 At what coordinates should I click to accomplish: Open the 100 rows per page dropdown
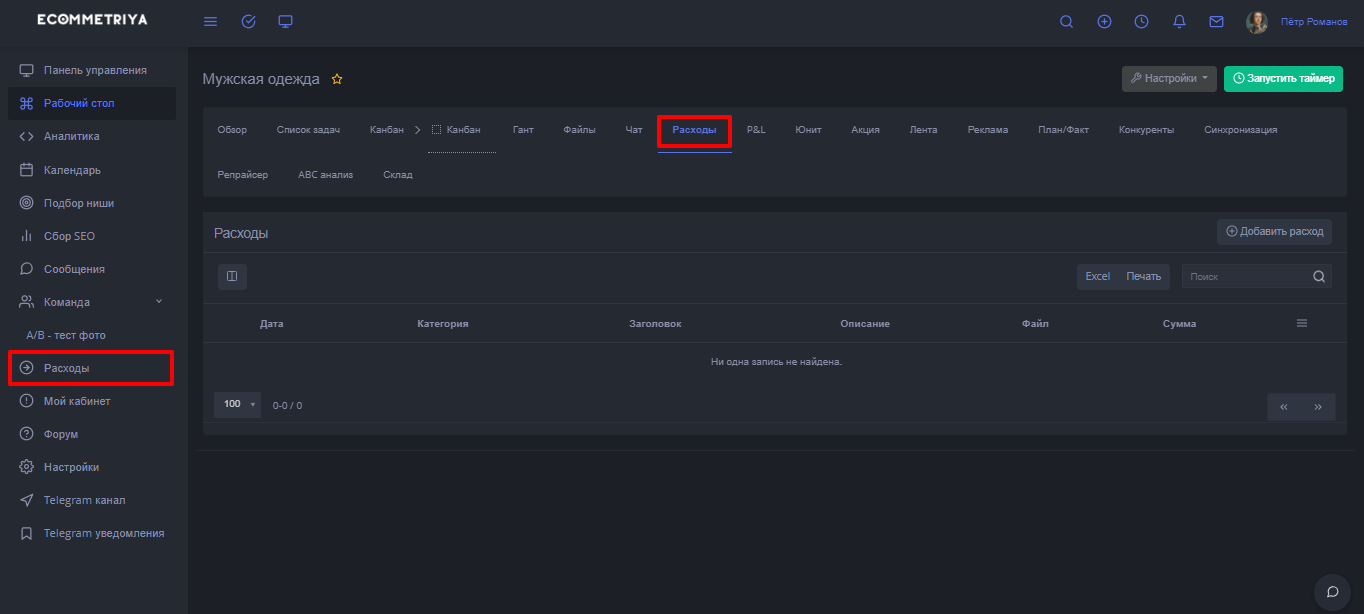pos(237,405)
